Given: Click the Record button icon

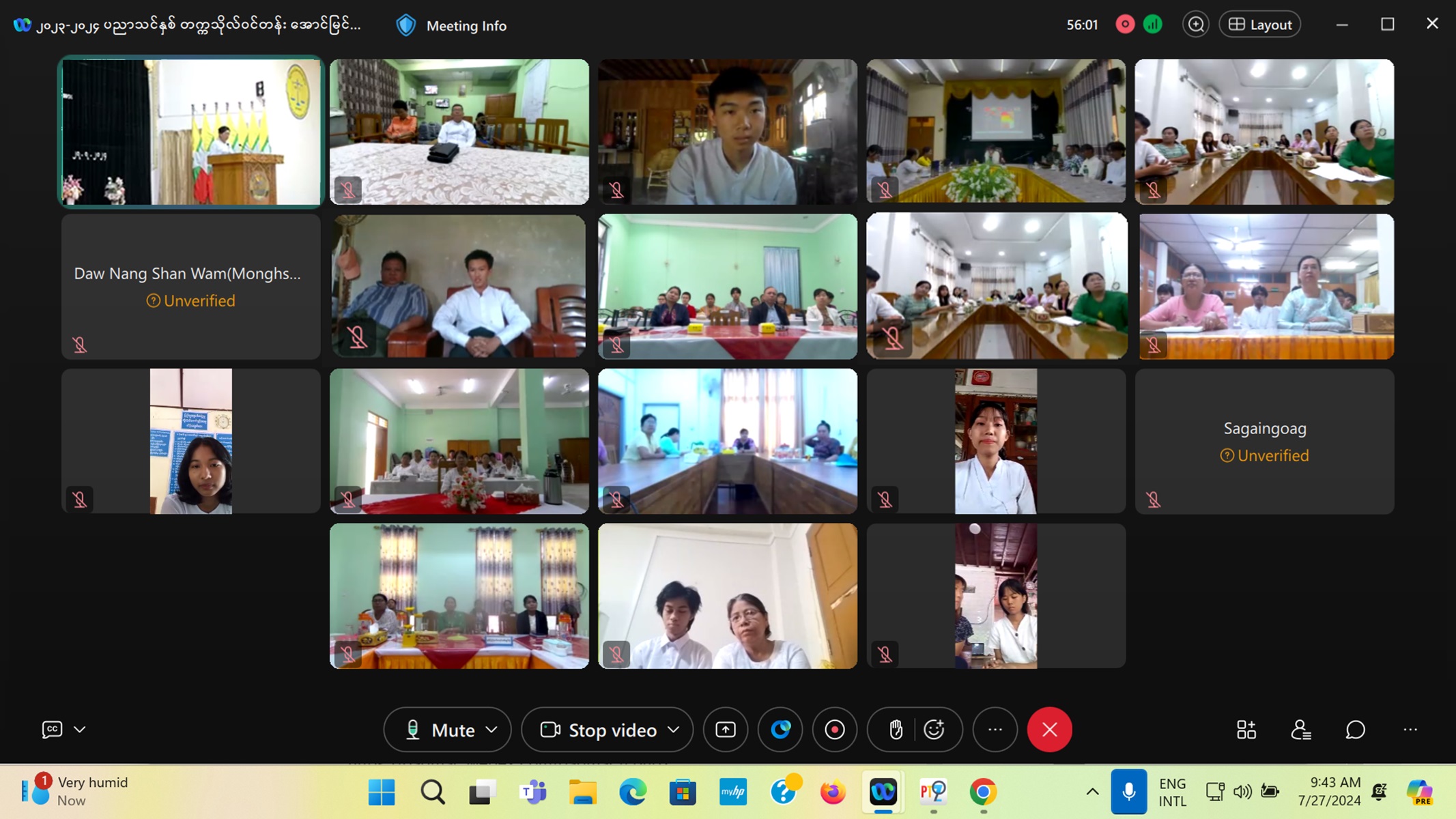Looking at the screenshot, I should point(834,730).
